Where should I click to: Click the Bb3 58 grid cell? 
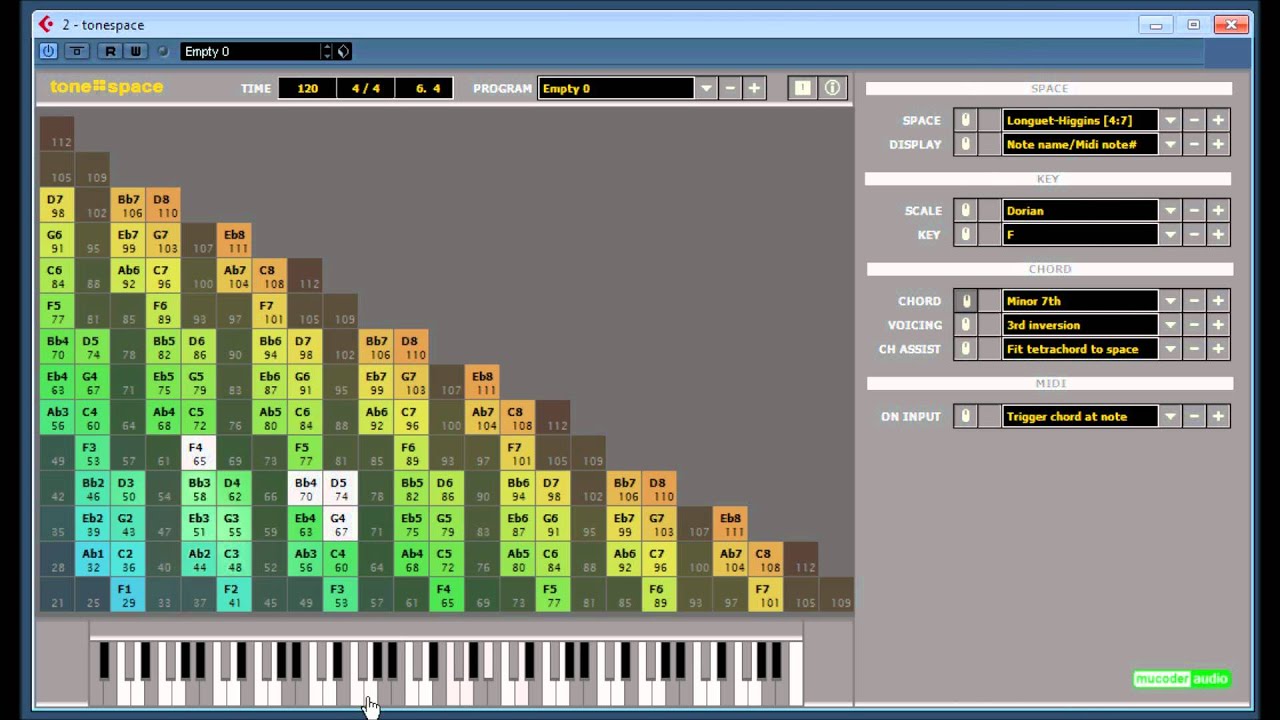coord(199,489)
